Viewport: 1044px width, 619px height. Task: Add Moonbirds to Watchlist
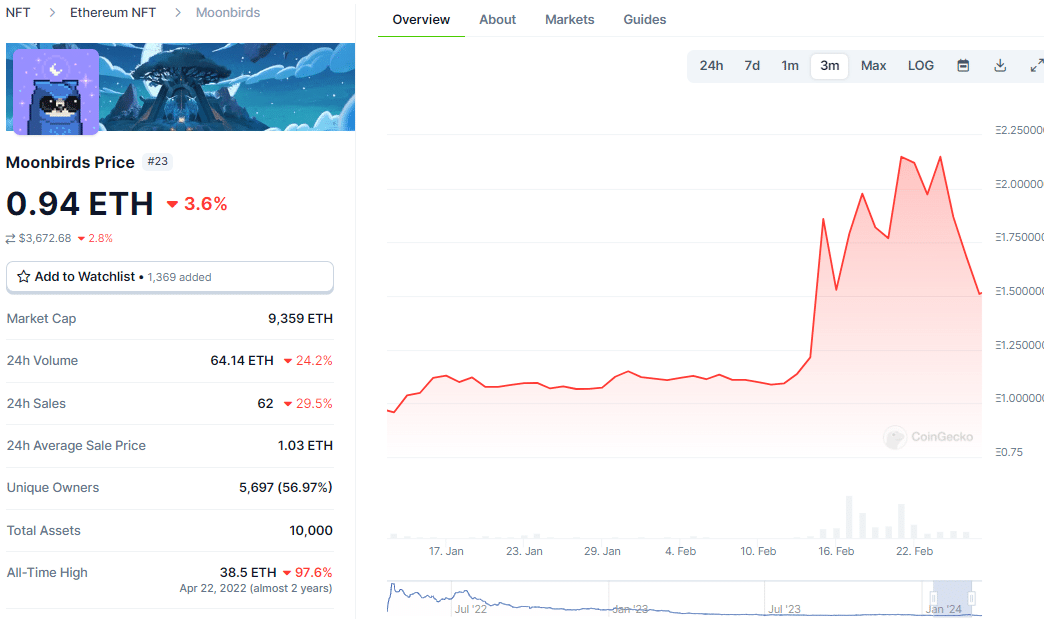click(170, 277)
